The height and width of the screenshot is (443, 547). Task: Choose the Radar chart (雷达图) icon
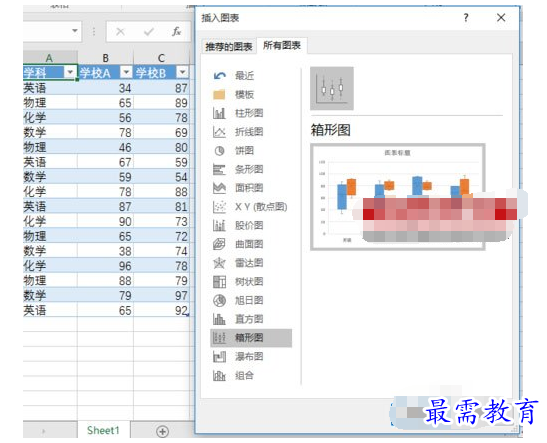[x=219, y=263]
